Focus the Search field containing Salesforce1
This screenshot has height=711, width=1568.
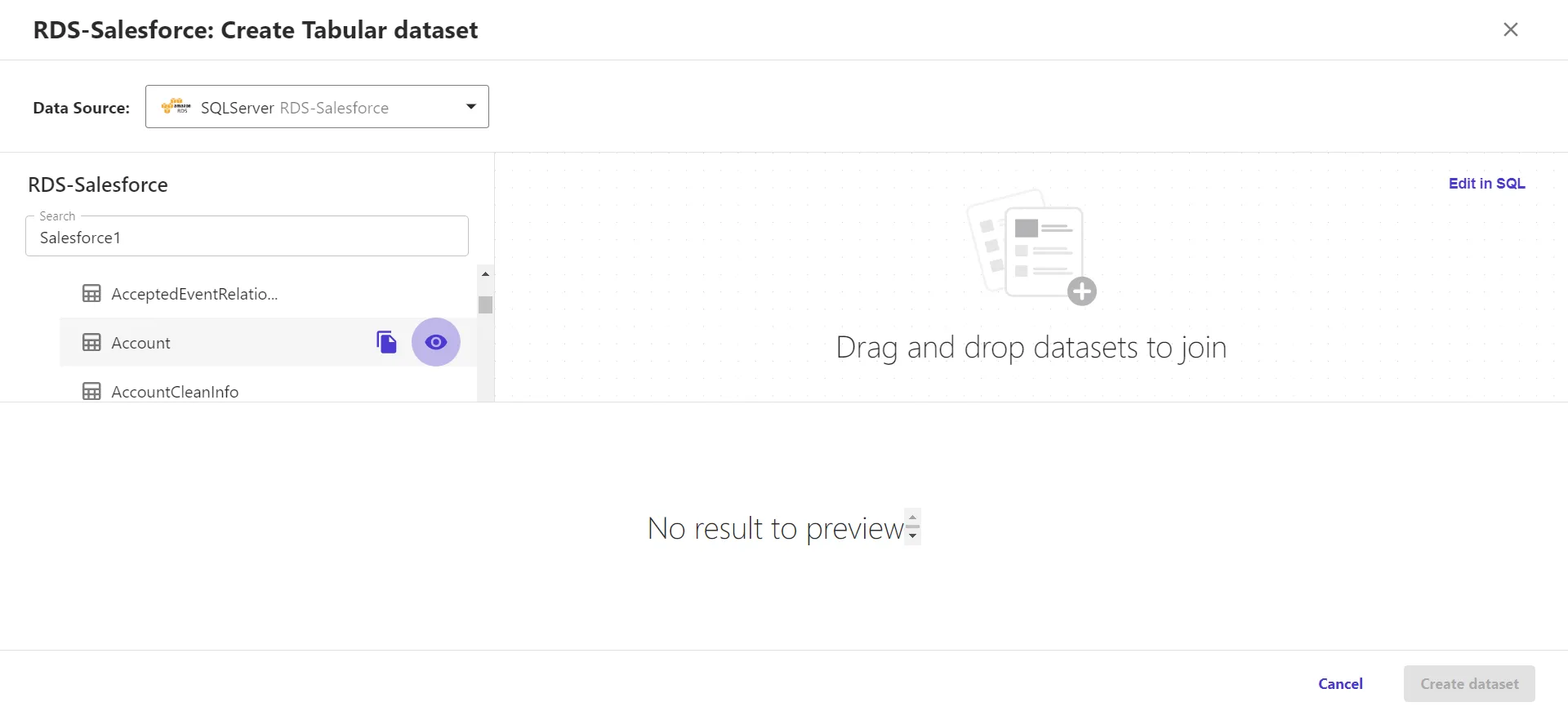point(247,238)
